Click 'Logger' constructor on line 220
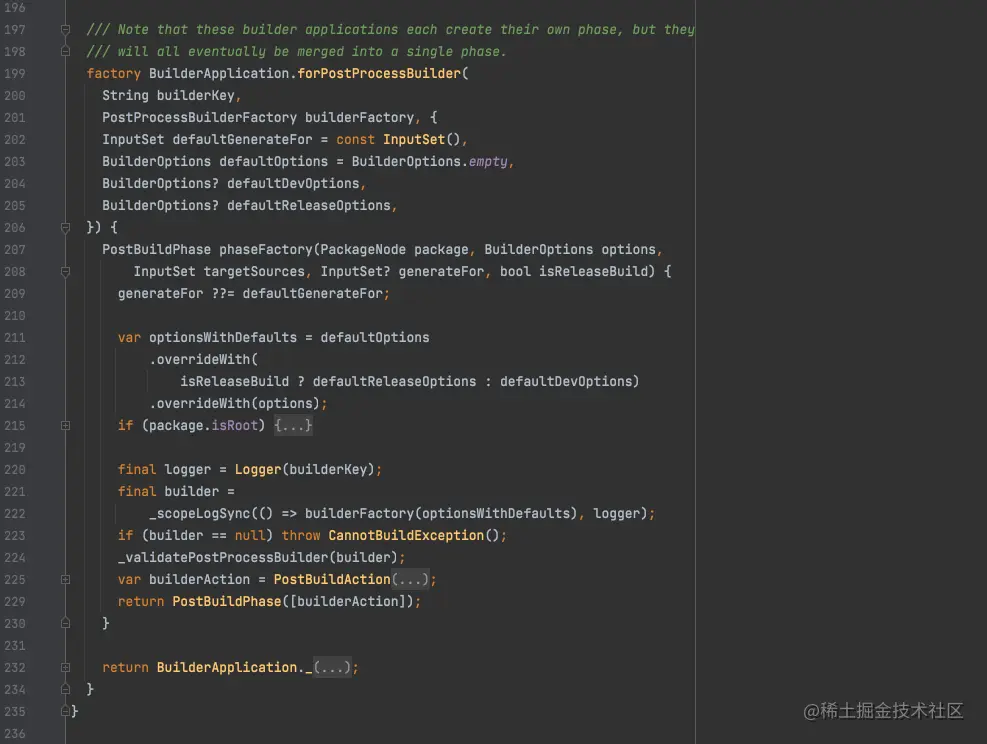Viewport: 987px width, 744px height. click(x=258, y=470)
